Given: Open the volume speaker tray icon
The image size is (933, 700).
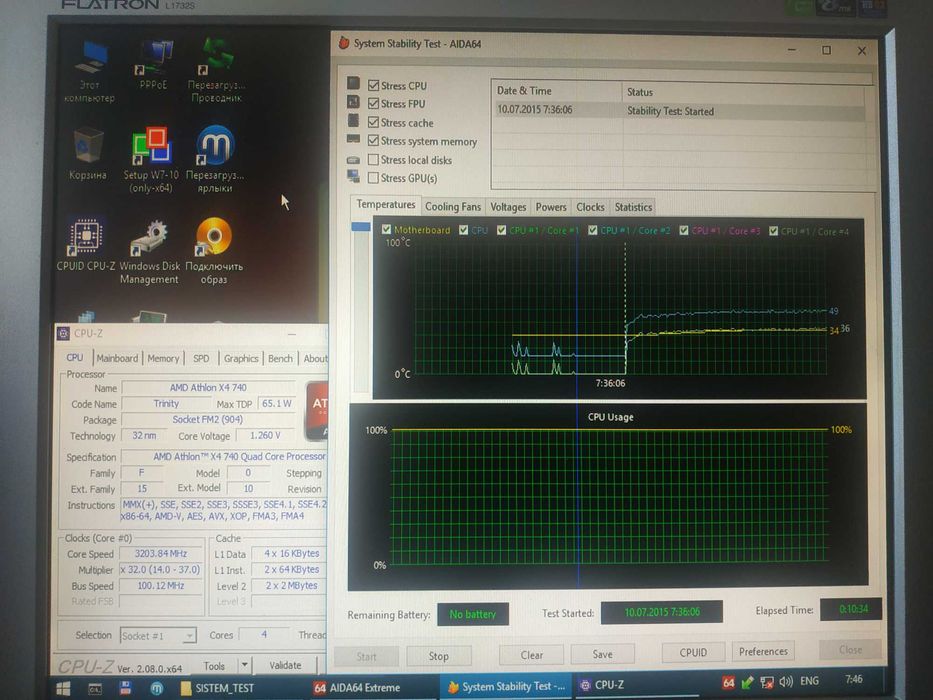Looking at the screenshot, I should click(x=786, y=682).
